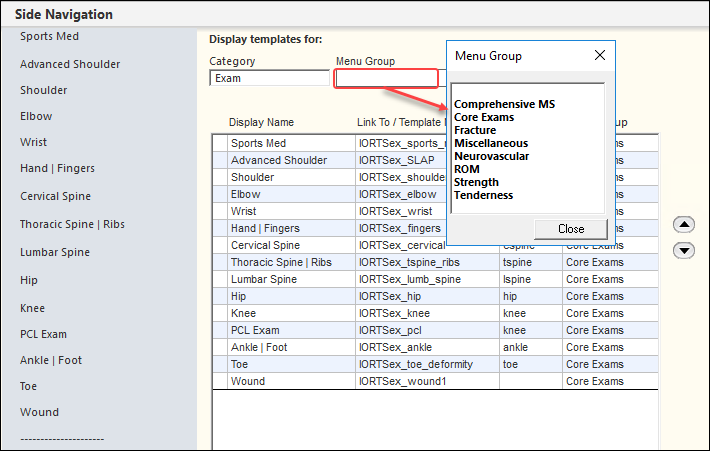Go to Hand | Fingers in side navigation
Viewport: 710px width, 451px height.
[x=58, y=168]
